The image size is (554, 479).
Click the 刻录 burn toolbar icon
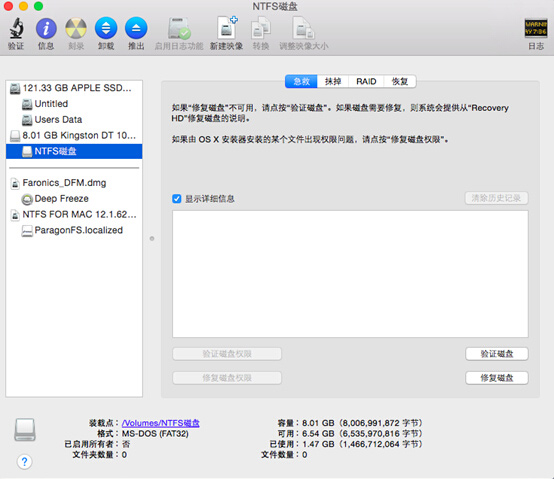coord(76,29)
